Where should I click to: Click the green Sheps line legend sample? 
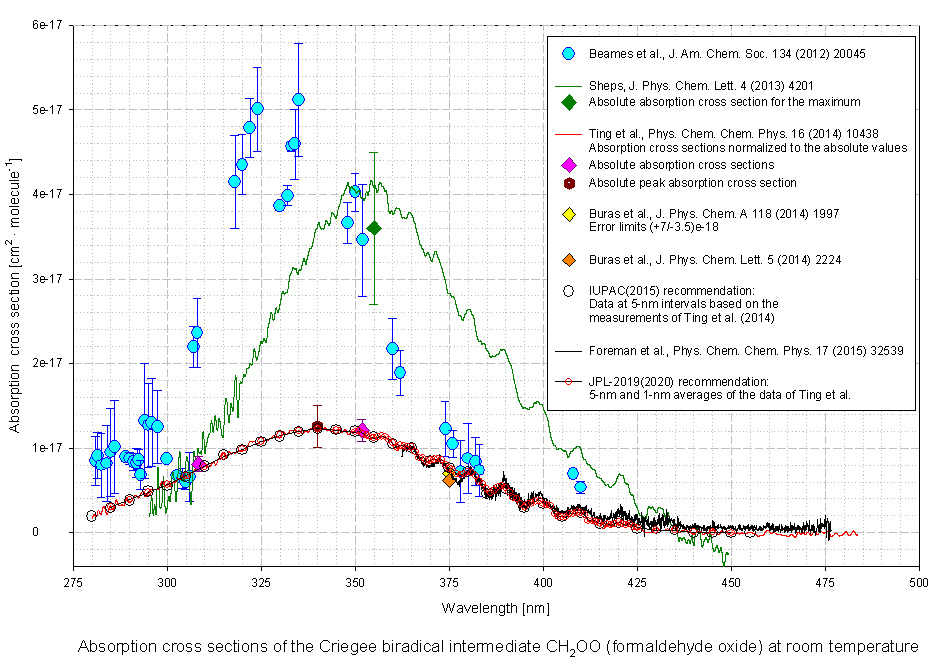pyautogui.click(x=568, y=87)
